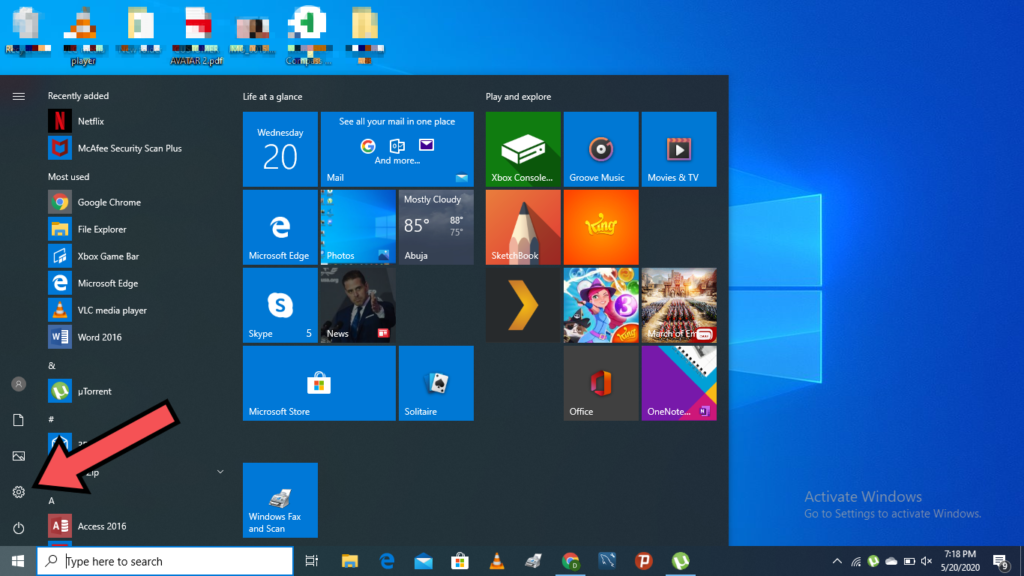Click the Play and explore group header

[519, 97]
